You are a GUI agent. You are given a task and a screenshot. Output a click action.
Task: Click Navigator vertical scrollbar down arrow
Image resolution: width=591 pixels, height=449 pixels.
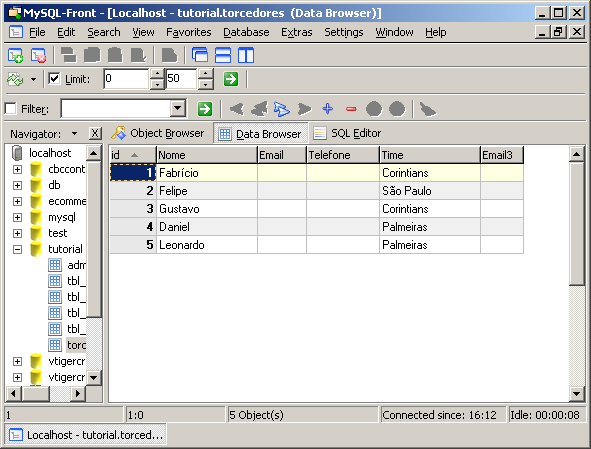point(93,377)
